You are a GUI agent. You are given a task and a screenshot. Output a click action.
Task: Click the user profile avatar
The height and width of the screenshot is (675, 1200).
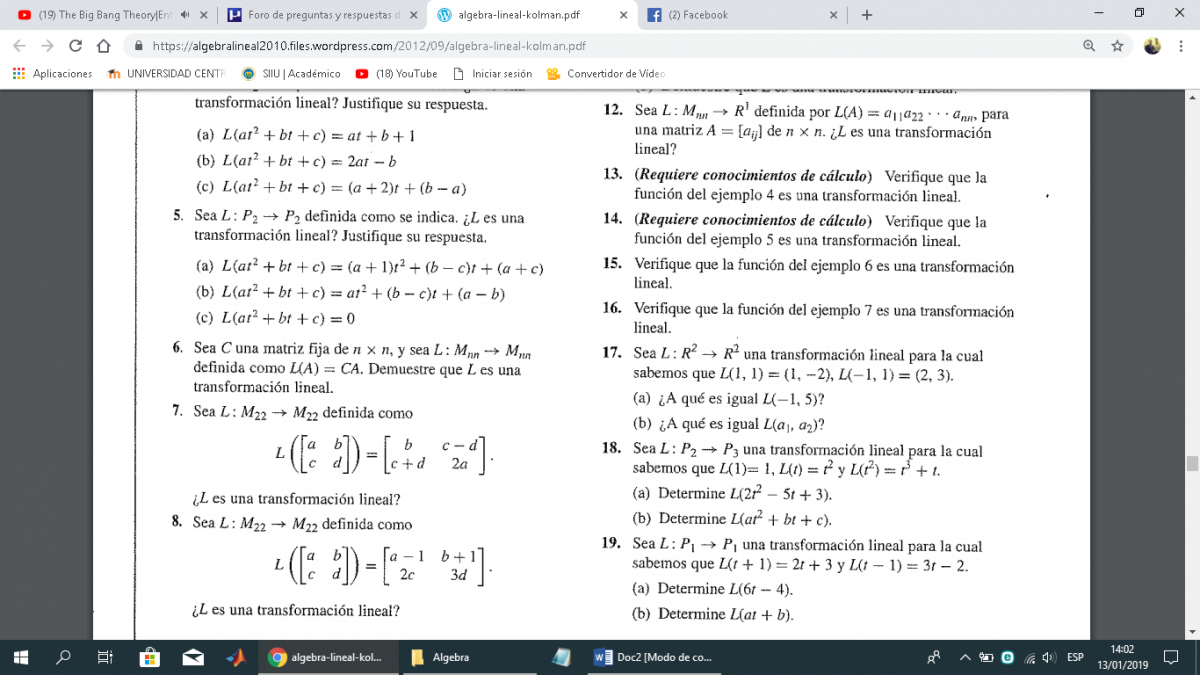click(1152, 46)
